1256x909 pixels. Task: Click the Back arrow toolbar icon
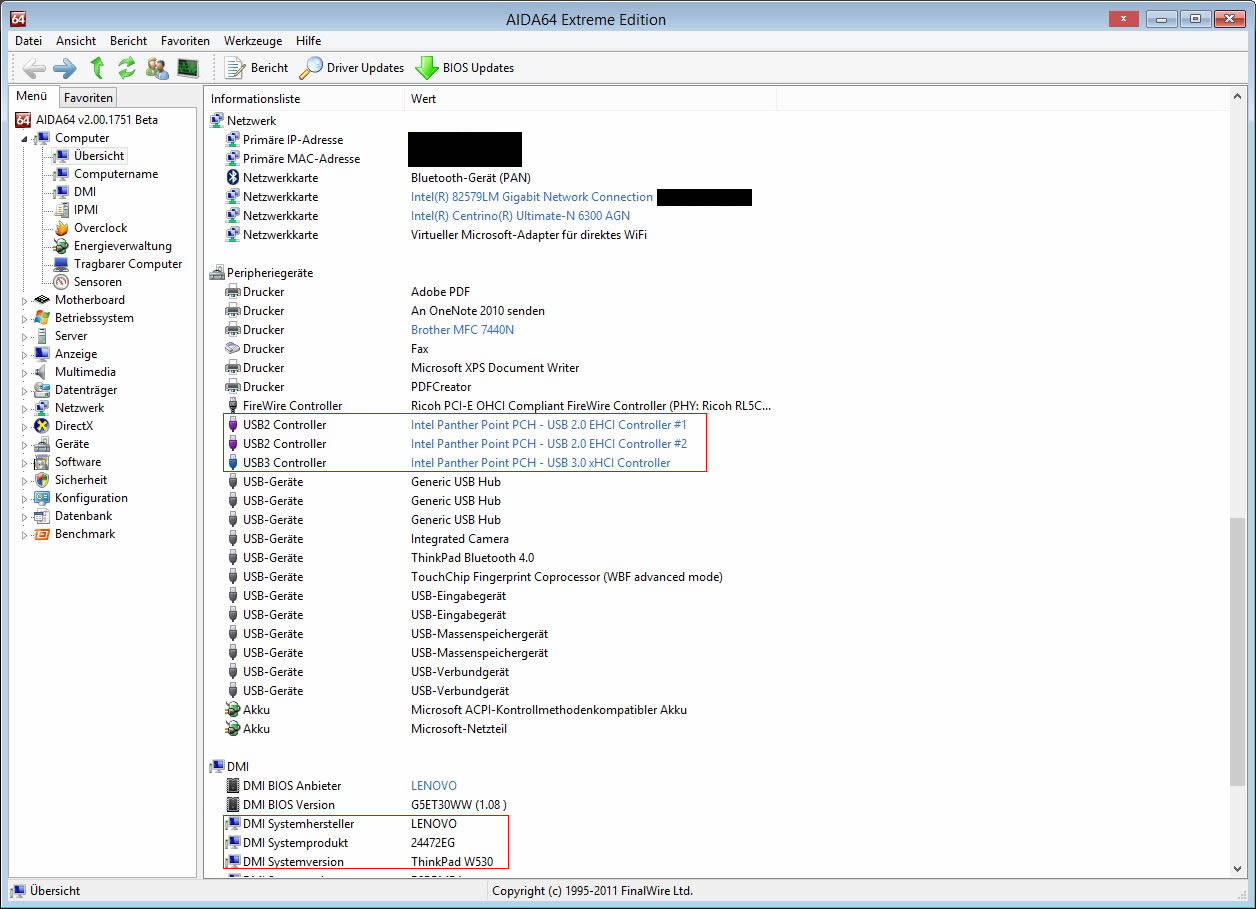[34, 68]
